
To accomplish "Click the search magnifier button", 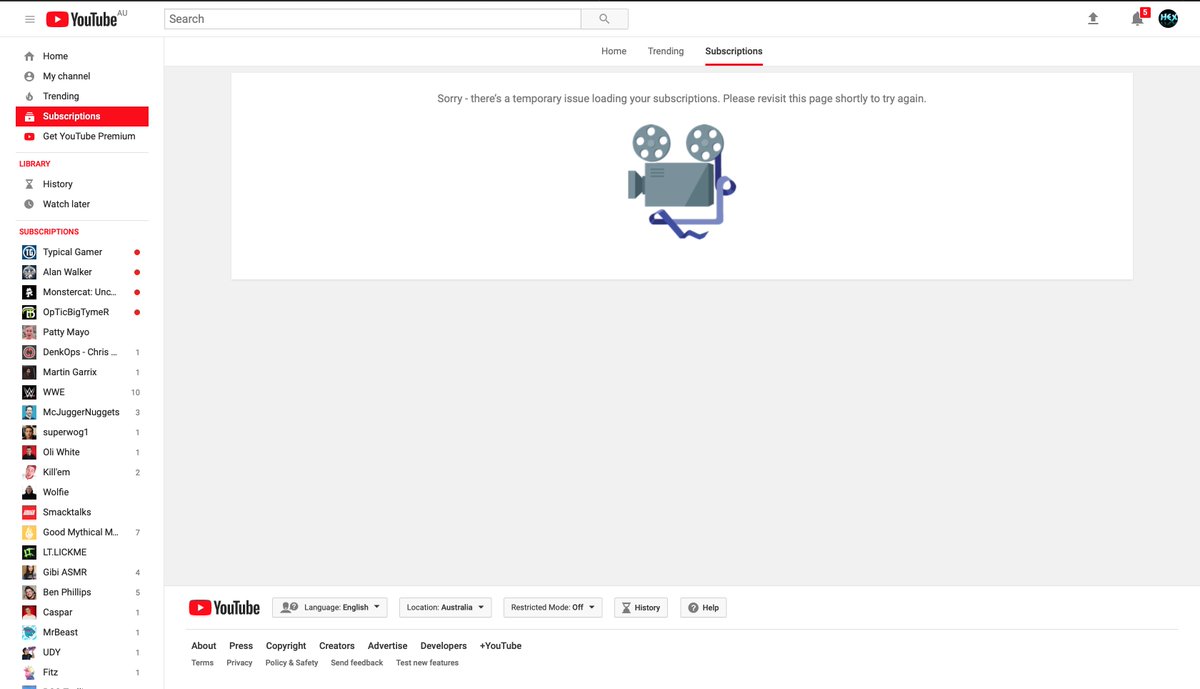I will point(604,19).
